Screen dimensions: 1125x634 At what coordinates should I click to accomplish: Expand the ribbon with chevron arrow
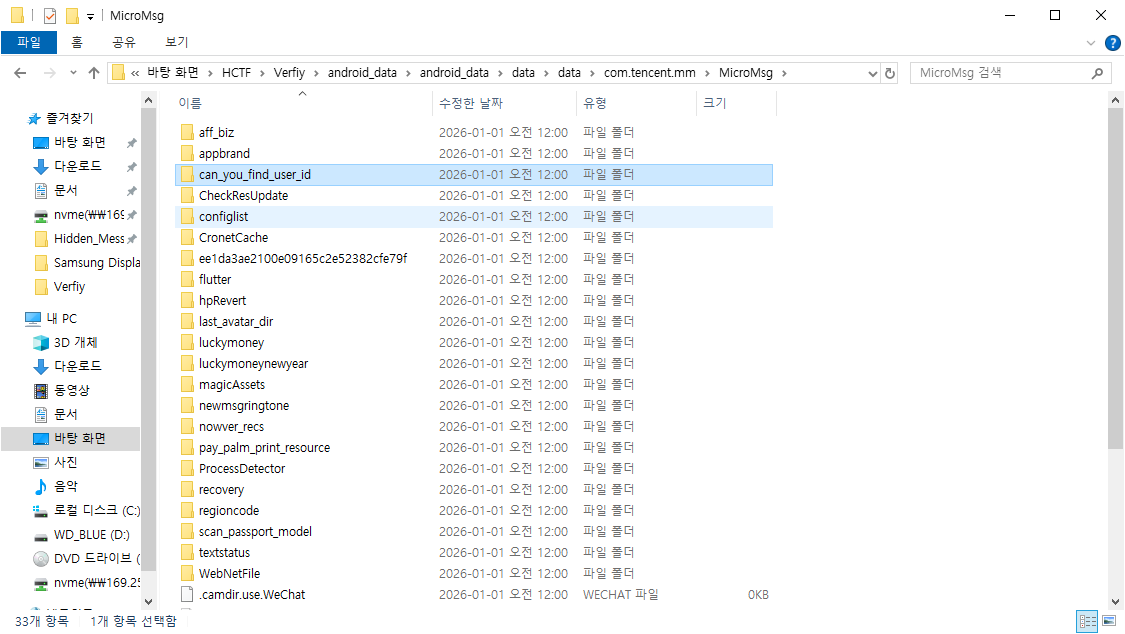[1091, 43]
